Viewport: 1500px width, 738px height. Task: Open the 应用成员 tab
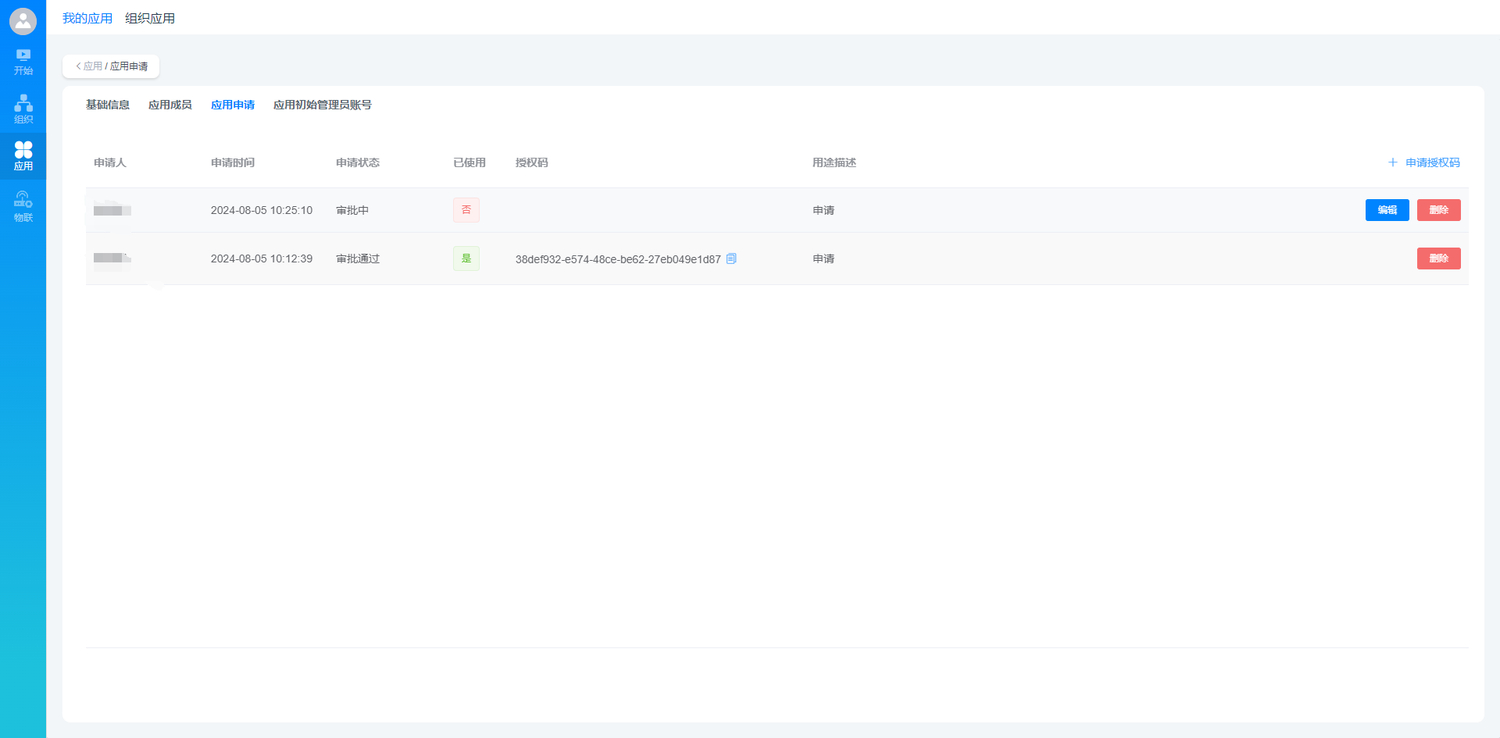170,105
